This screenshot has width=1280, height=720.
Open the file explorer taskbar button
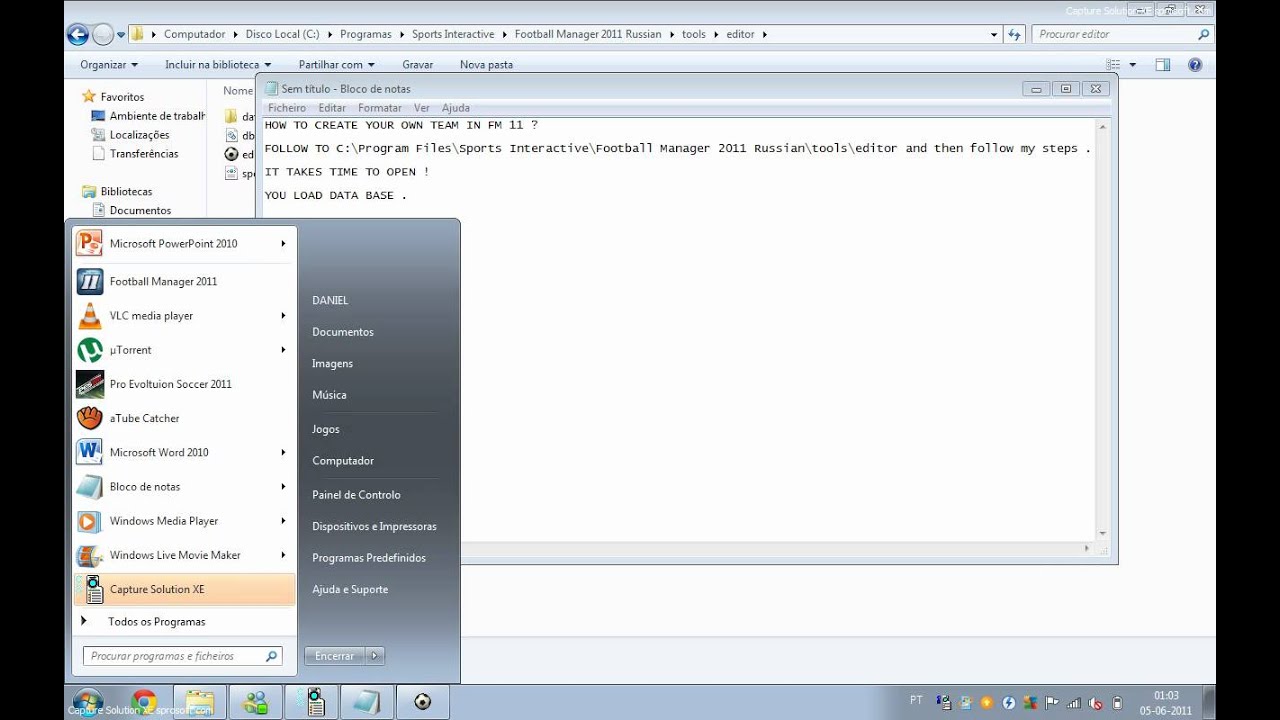[x=199, y=702]
